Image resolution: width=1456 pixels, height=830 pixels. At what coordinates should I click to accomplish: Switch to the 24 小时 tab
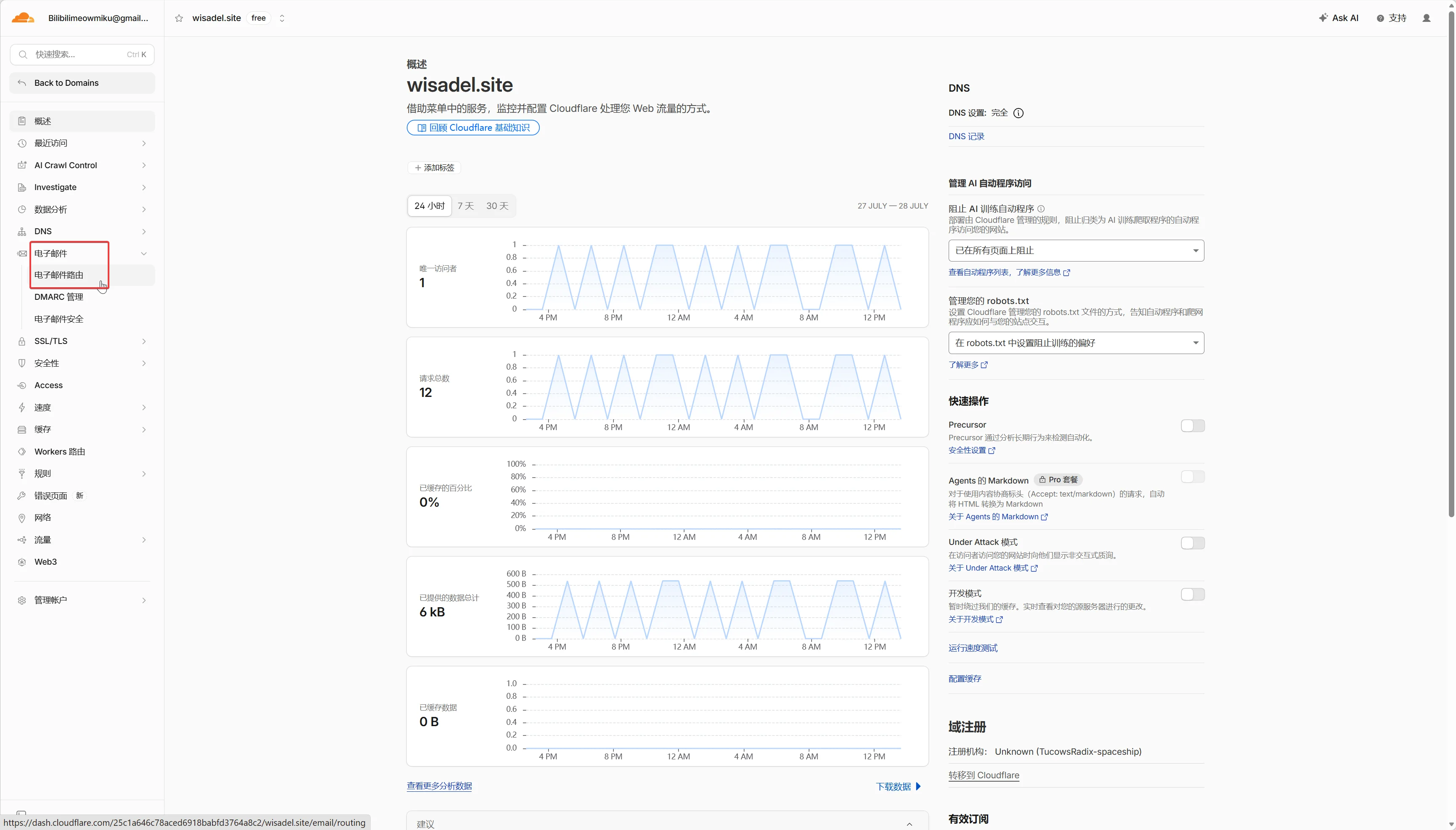tap(430, 206)
